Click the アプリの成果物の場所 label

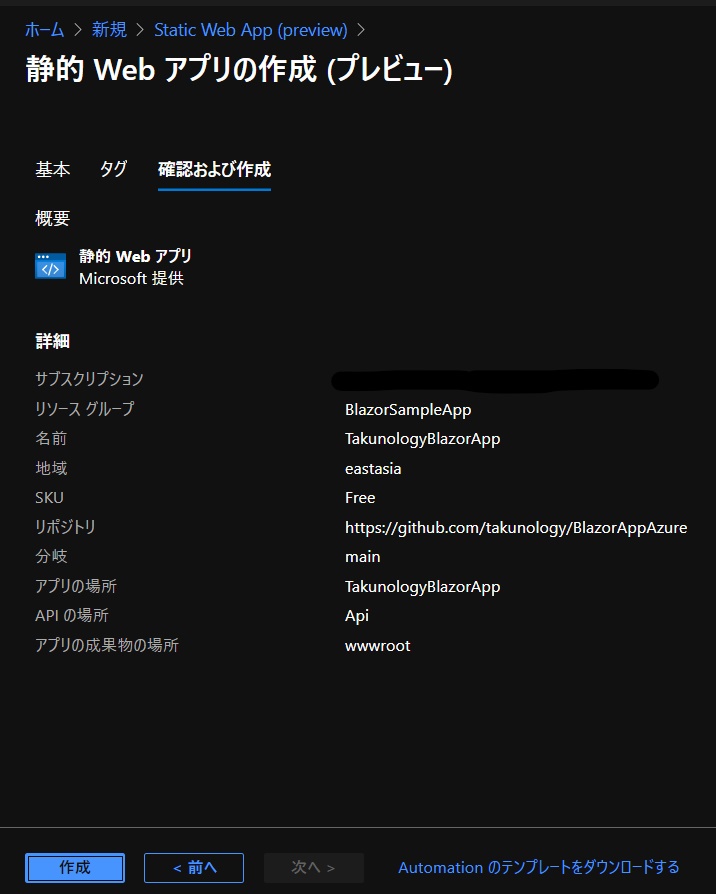pyautogui.click(x=107, y=645)
